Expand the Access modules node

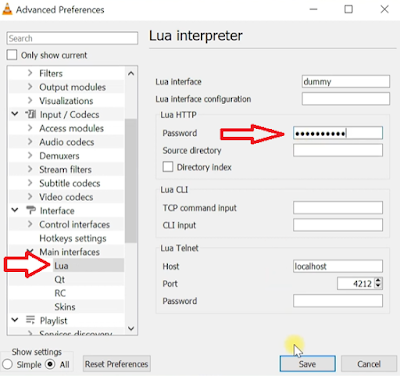pos(30,128)
